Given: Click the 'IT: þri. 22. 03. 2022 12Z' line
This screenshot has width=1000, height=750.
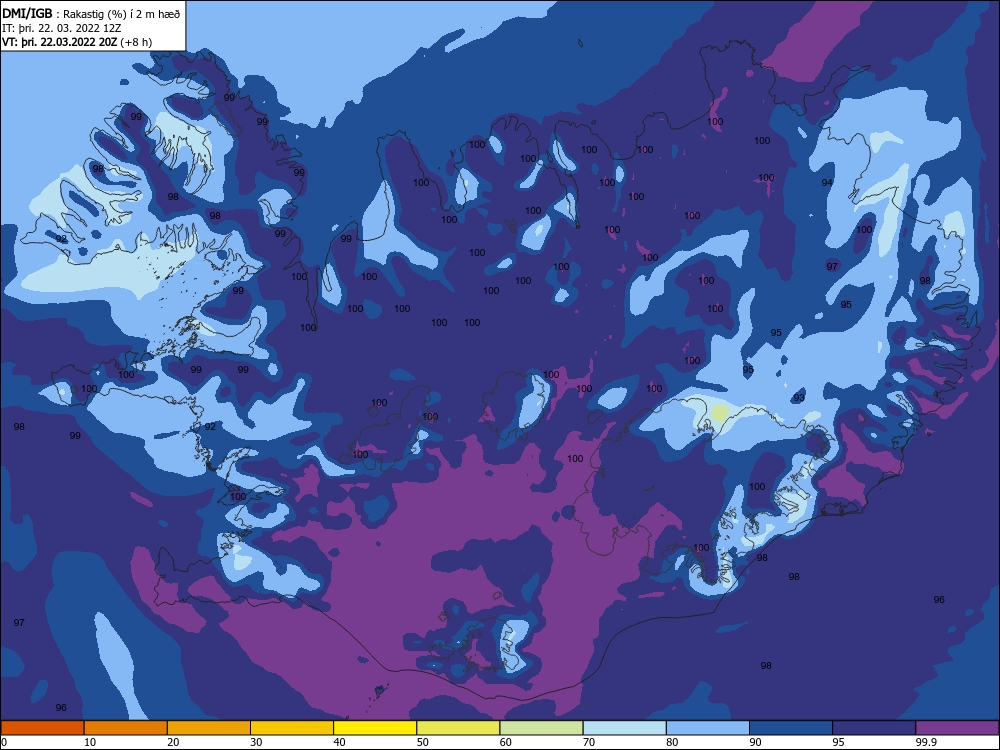Looking at the screenshot, I should [x=62, y=28].
